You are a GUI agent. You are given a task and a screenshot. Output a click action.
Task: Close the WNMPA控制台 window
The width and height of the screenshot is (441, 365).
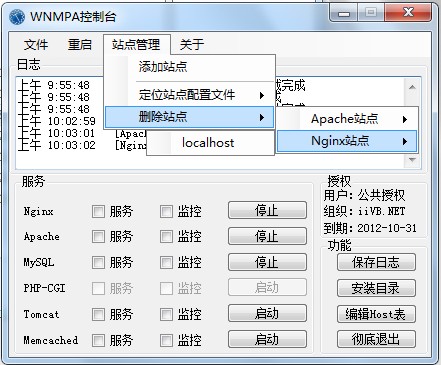click(408, 13)
